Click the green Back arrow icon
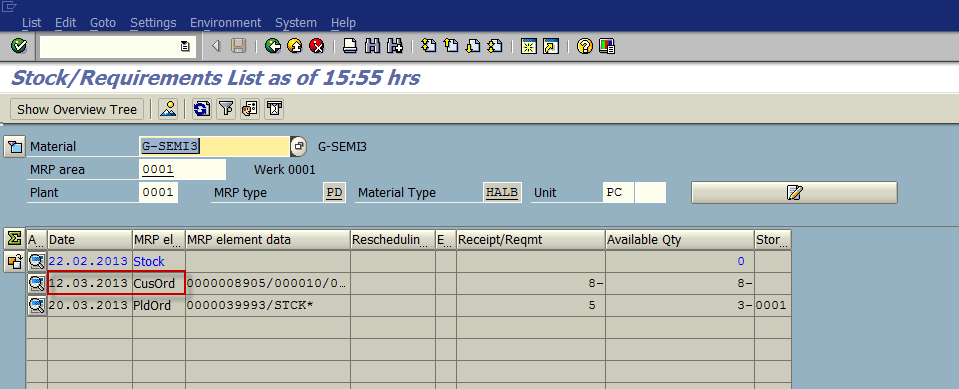Image resolution: width=959 pixels, height=389 pixels. click(273, 46)
